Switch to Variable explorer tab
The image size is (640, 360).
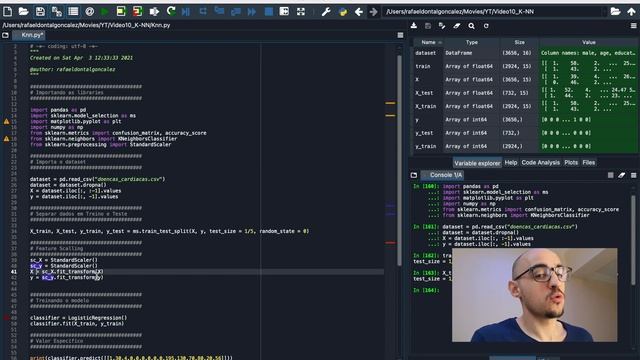coord(477,163)
